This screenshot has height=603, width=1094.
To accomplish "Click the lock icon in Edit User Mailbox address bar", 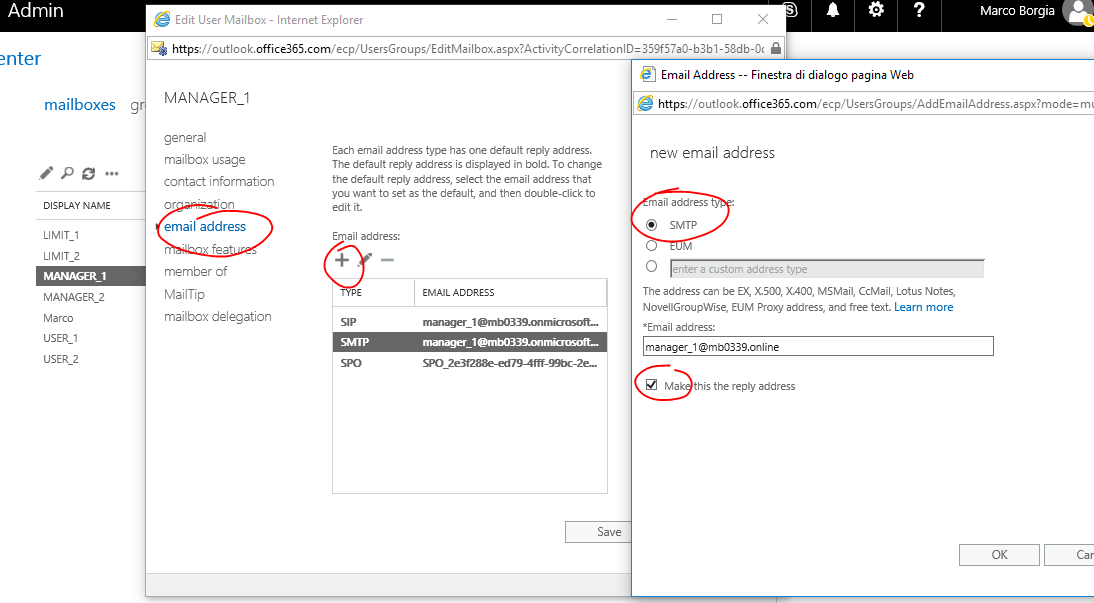I will [x=775, y=49].
